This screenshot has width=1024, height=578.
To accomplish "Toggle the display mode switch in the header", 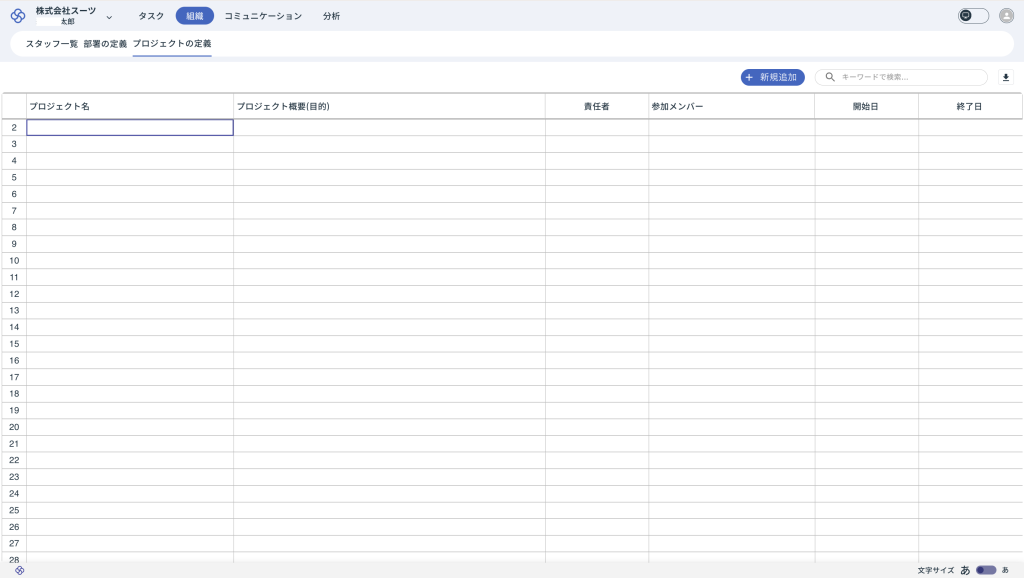I will (973, 16).
